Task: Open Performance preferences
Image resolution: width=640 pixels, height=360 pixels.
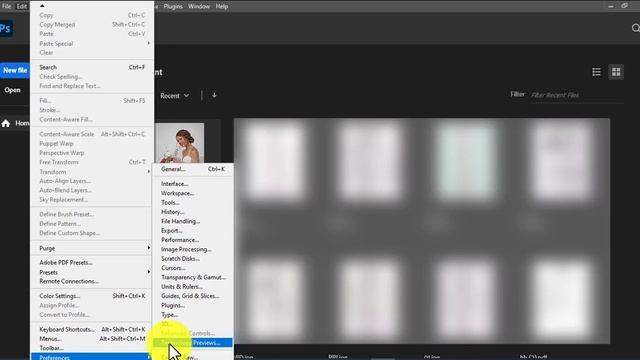Action: [193, 240]
